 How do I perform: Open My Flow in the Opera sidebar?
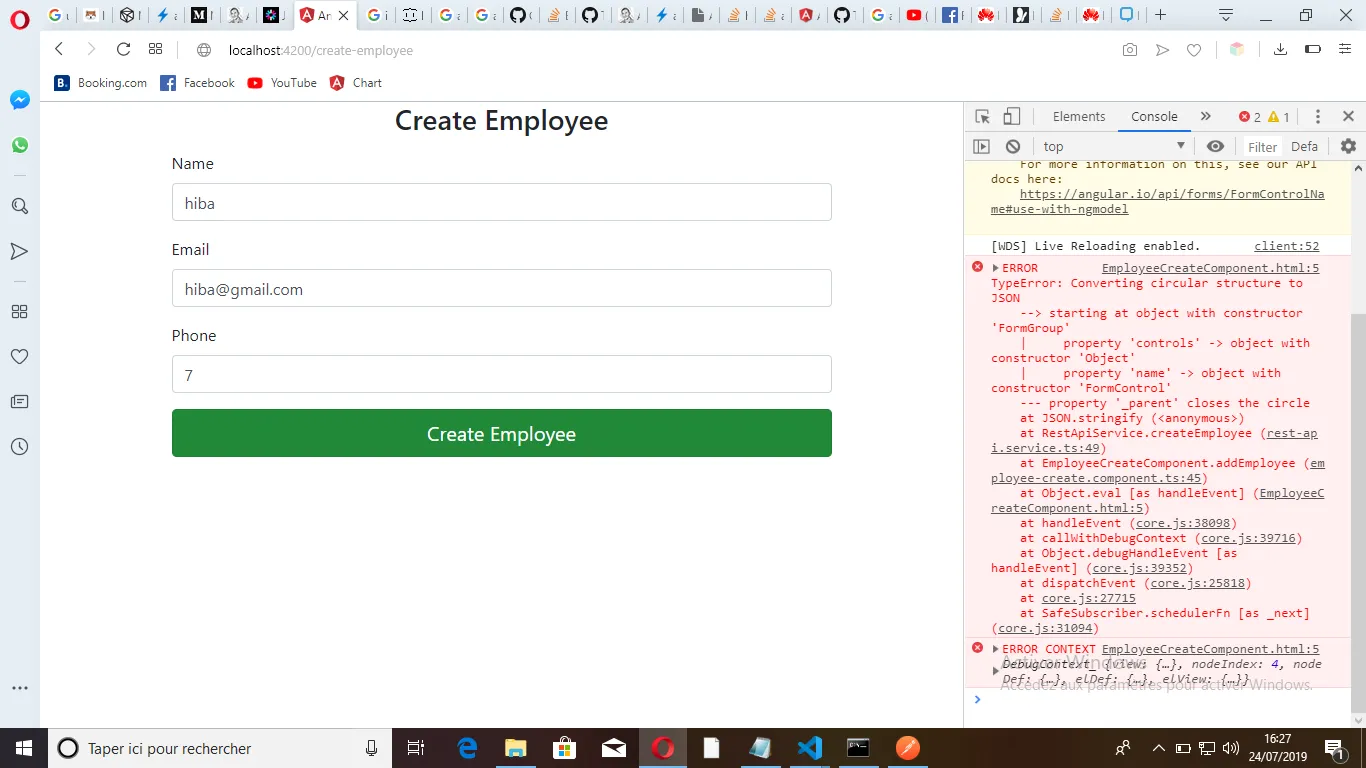point(19,251)
